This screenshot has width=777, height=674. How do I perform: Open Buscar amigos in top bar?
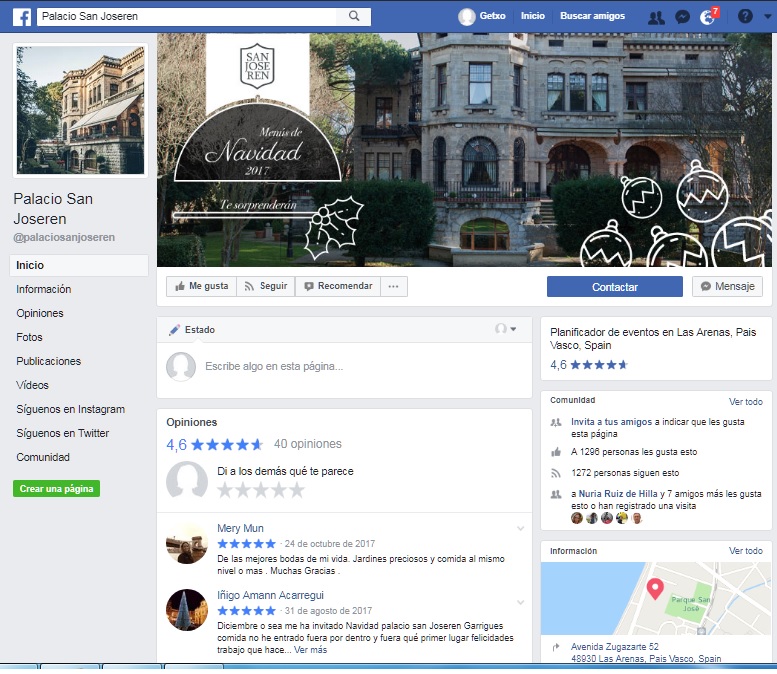pyautogui.click(x=592, y=16)
